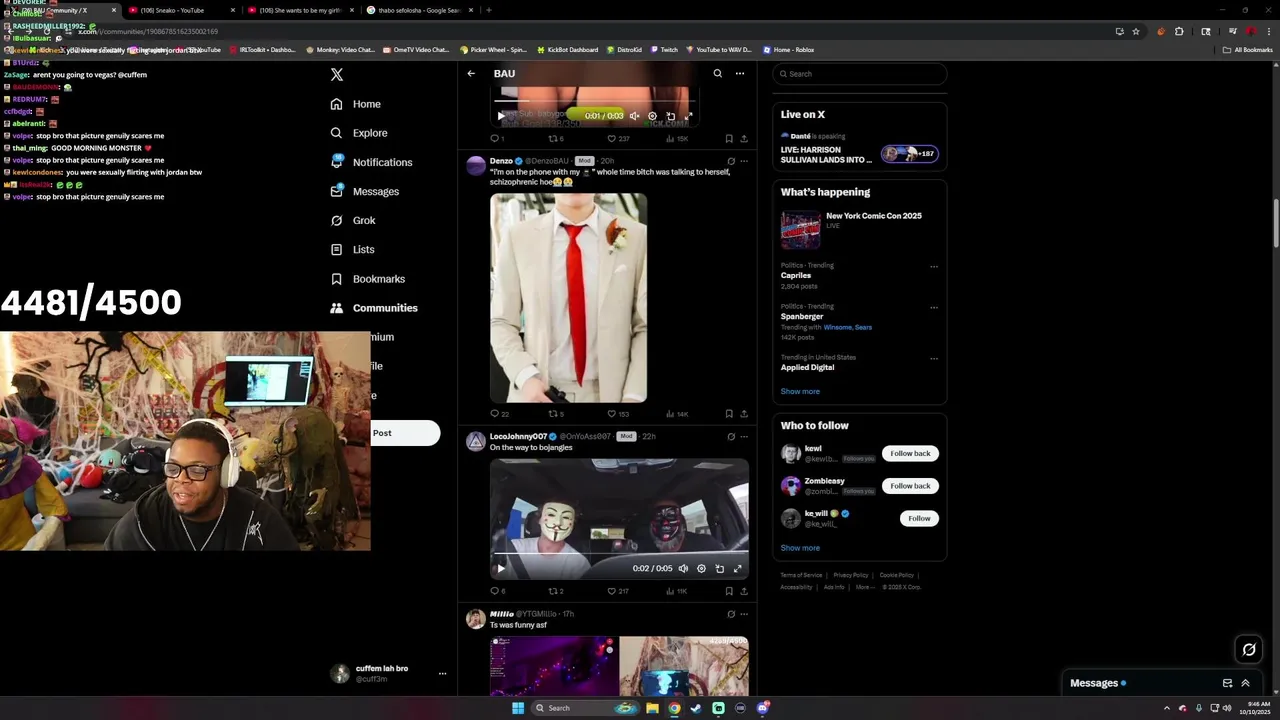The width and height of the screenshot is (1280, 720).
Task: Click Grok explain icon on LocoJohnny007's post
Action: [731, 437]
